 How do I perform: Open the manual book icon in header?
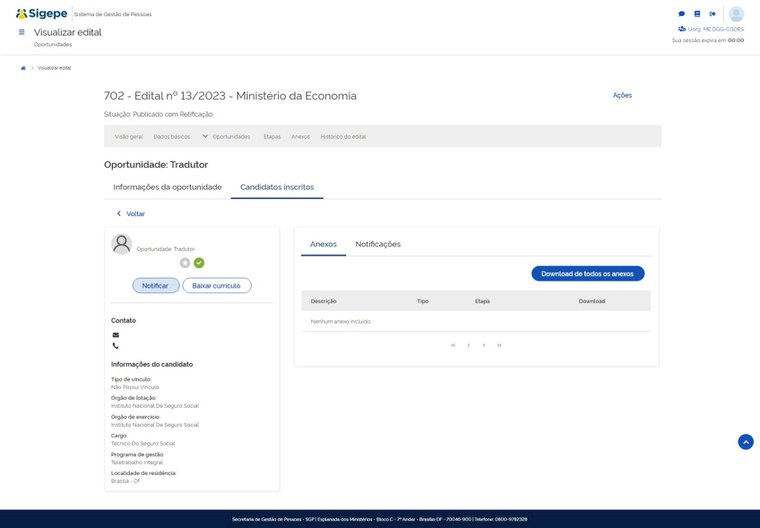[697, 14]
